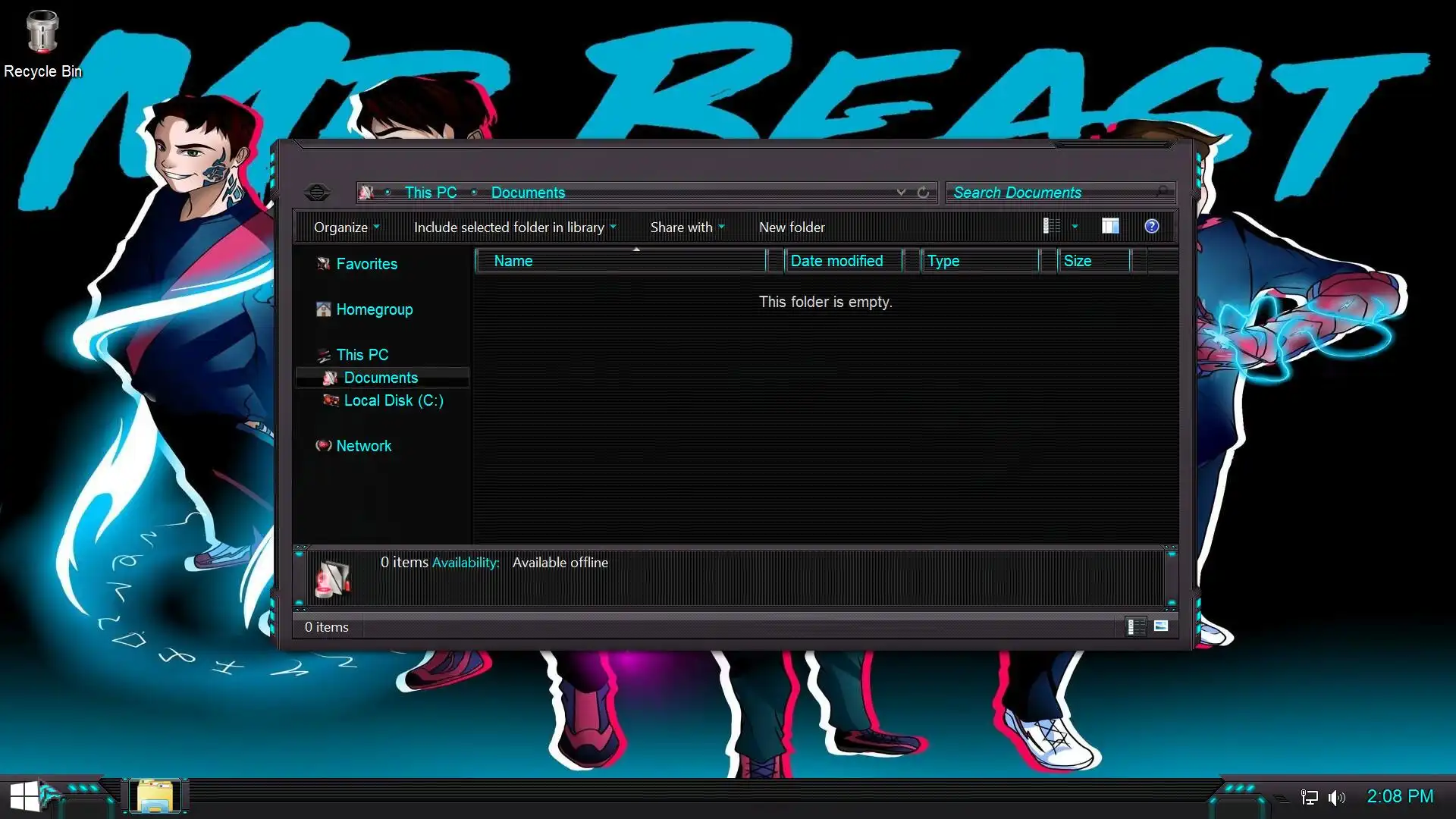The image size is (1456, 819).
Task: Open the network tray icon
Action: point(1310,797)
